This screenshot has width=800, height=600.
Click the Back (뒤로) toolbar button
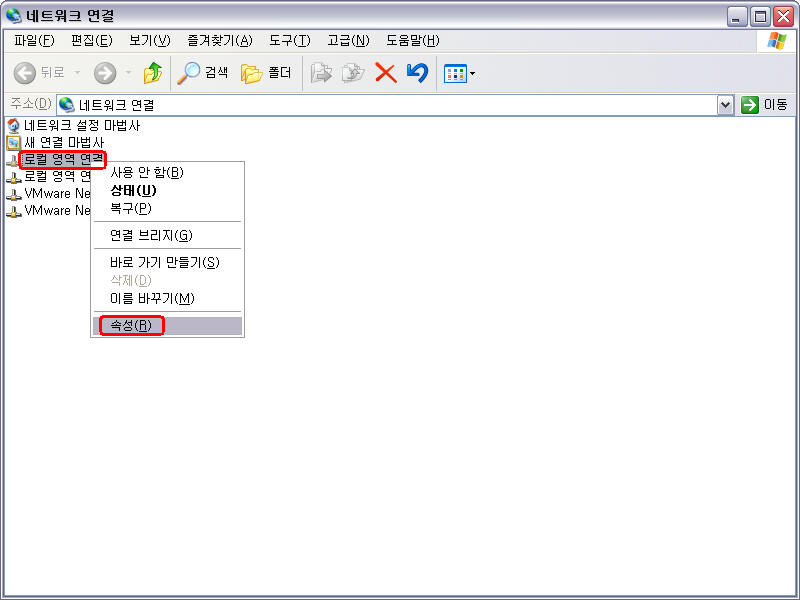point(39,73)
